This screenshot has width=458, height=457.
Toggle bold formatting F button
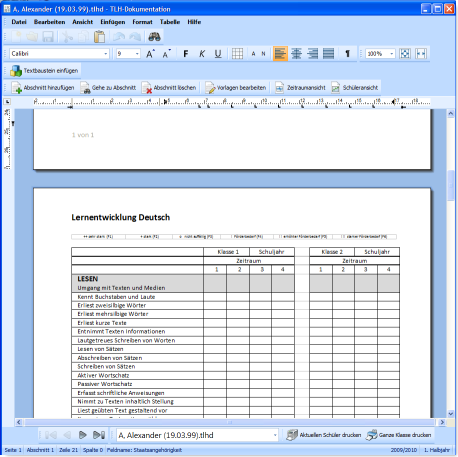point(186,54)
